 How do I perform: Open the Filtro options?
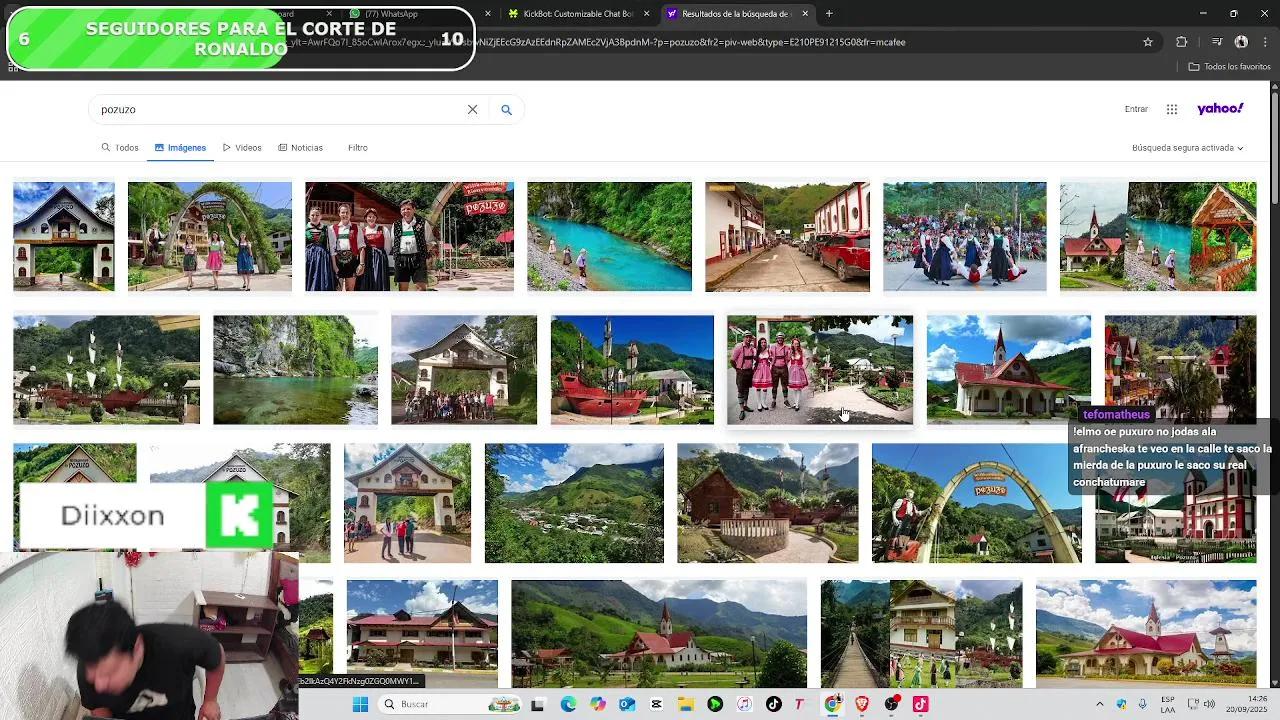click(358, 147)
